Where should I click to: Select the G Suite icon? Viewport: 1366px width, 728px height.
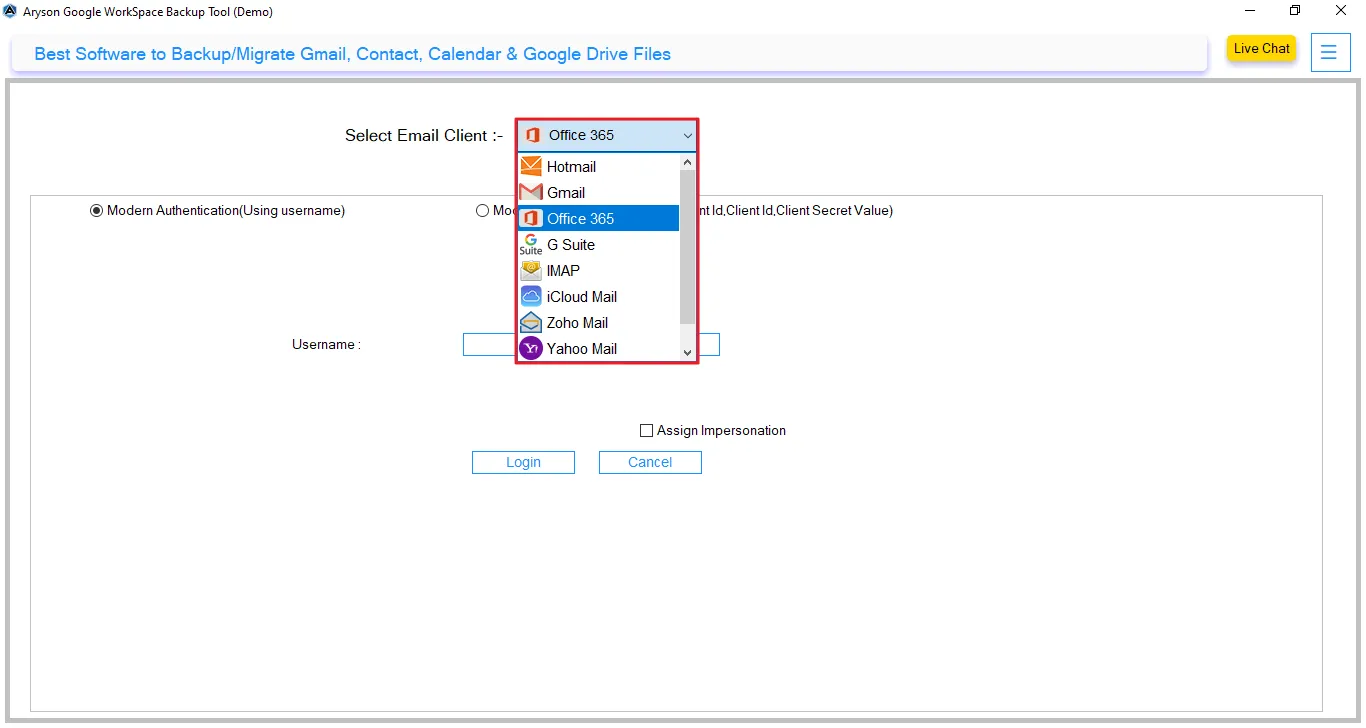tap(531, 243)
